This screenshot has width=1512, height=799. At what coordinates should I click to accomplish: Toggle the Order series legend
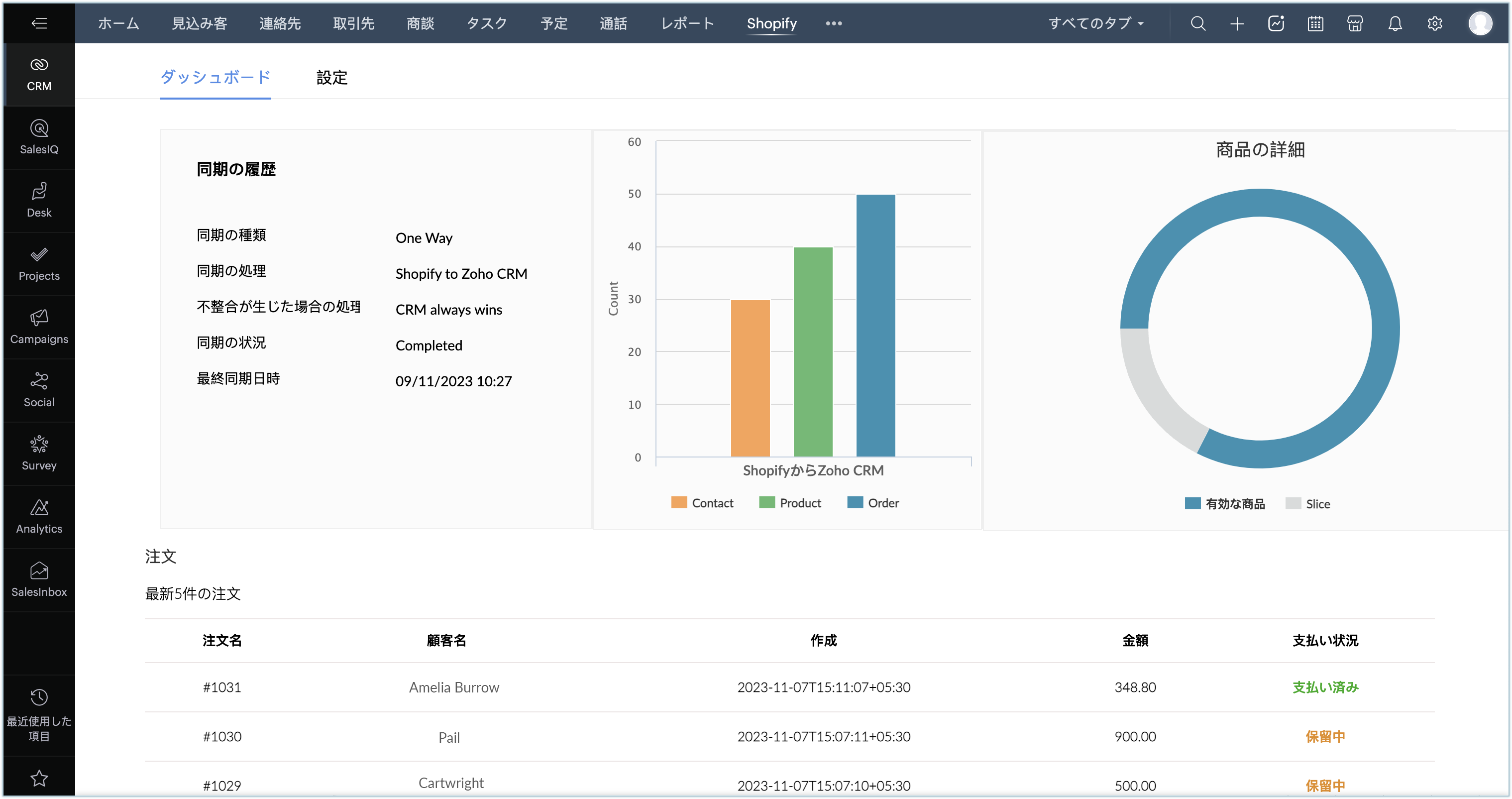pyautogui.click(x=883, y=503)
